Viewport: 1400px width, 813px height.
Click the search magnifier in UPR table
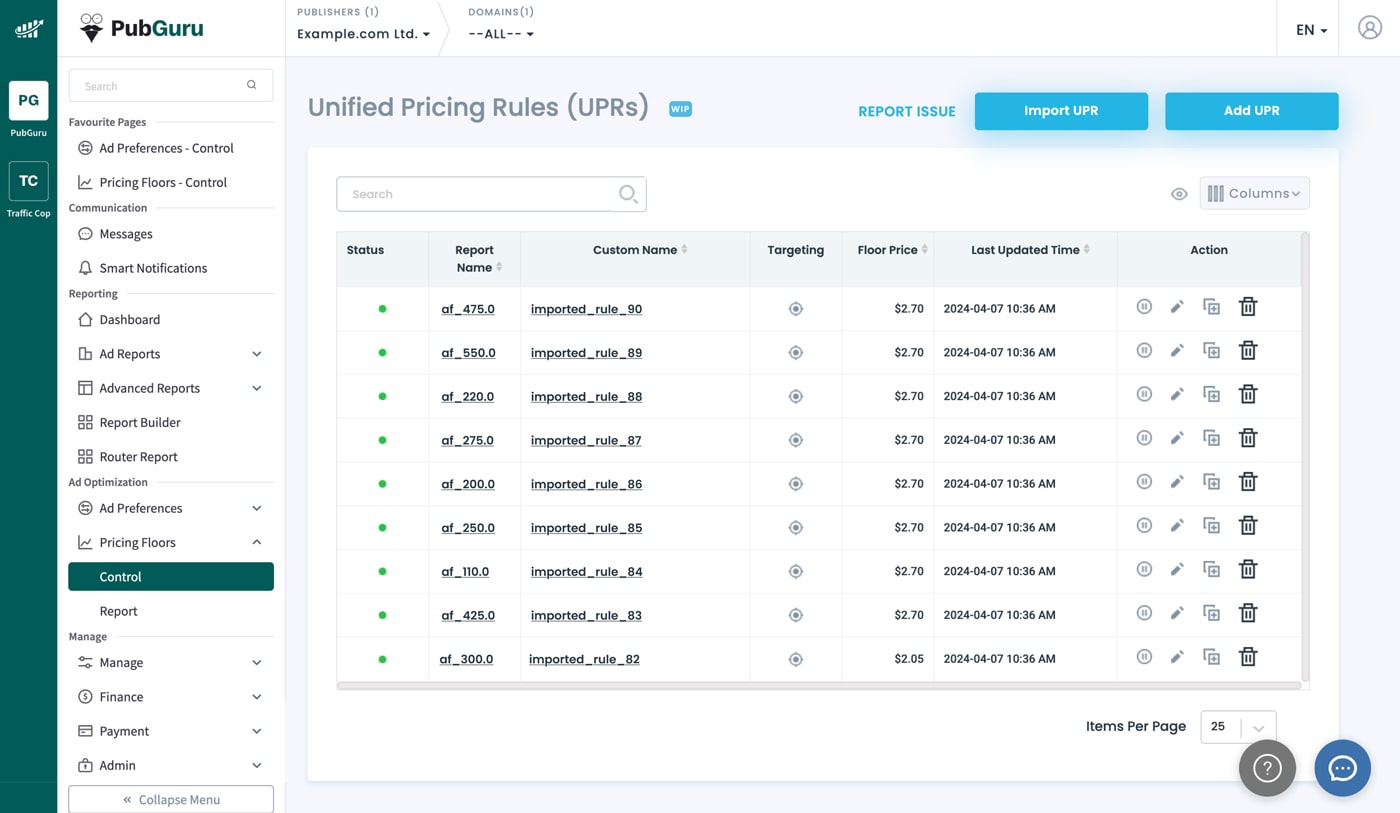coord(628,194)
